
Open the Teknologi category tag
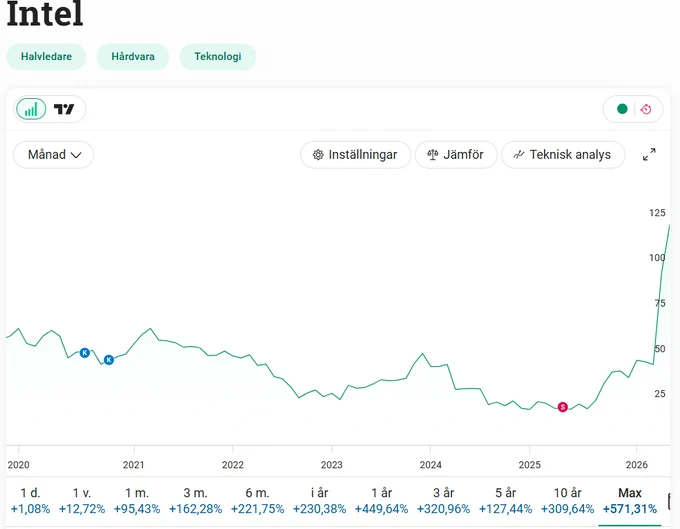point(218,56)
